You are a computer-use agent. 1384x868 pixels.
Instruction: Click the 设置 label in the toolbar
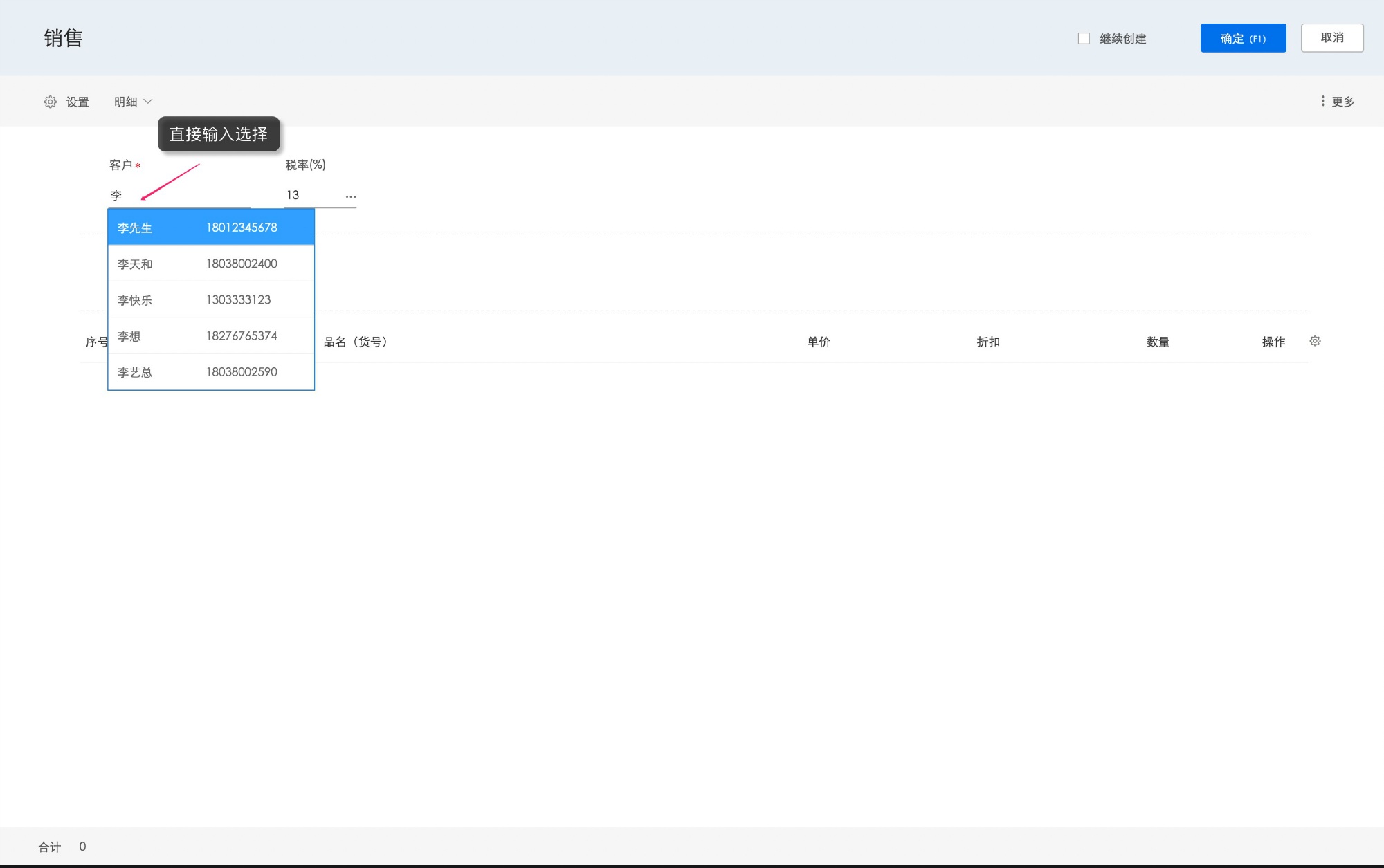(x=78, y=102)
